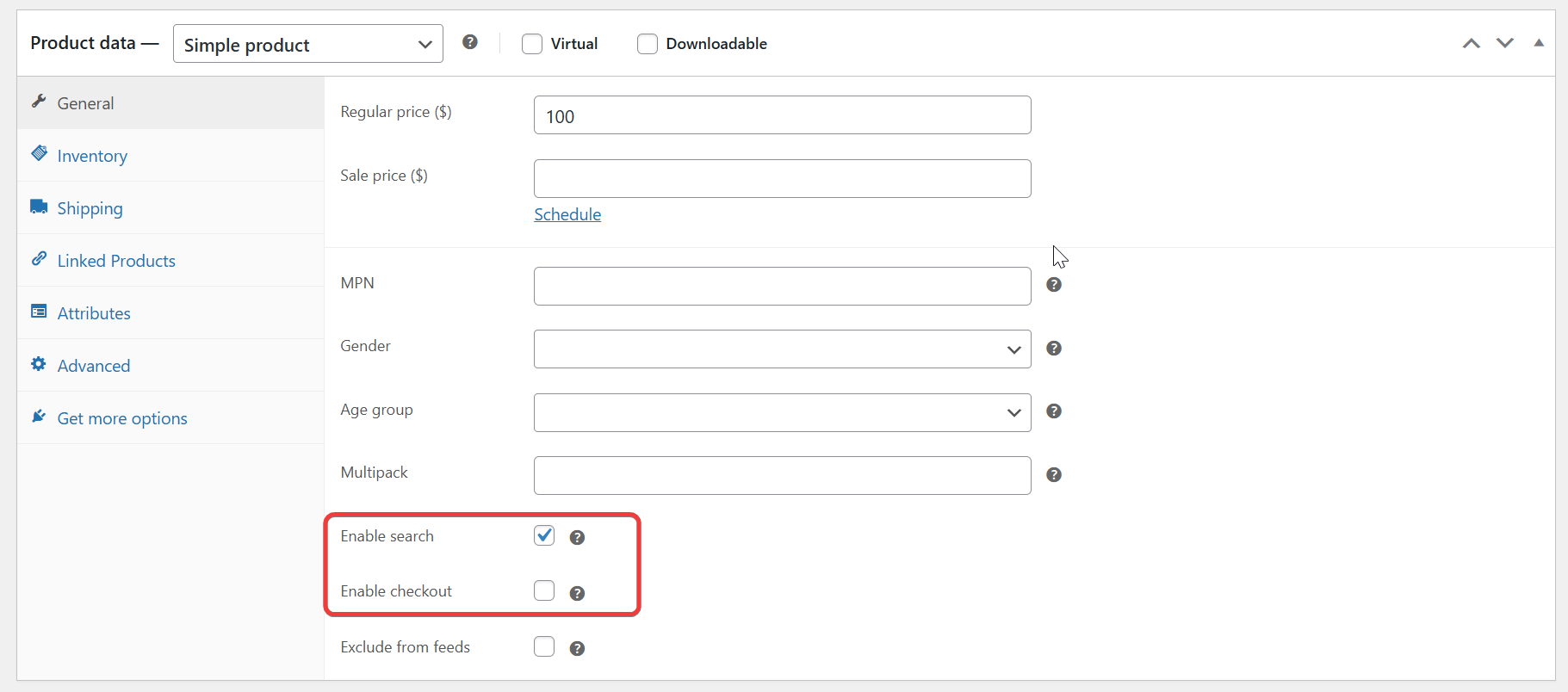1568x692 pixels.
Task: Expand the Gender dropdown
Action: click(781, 349)
